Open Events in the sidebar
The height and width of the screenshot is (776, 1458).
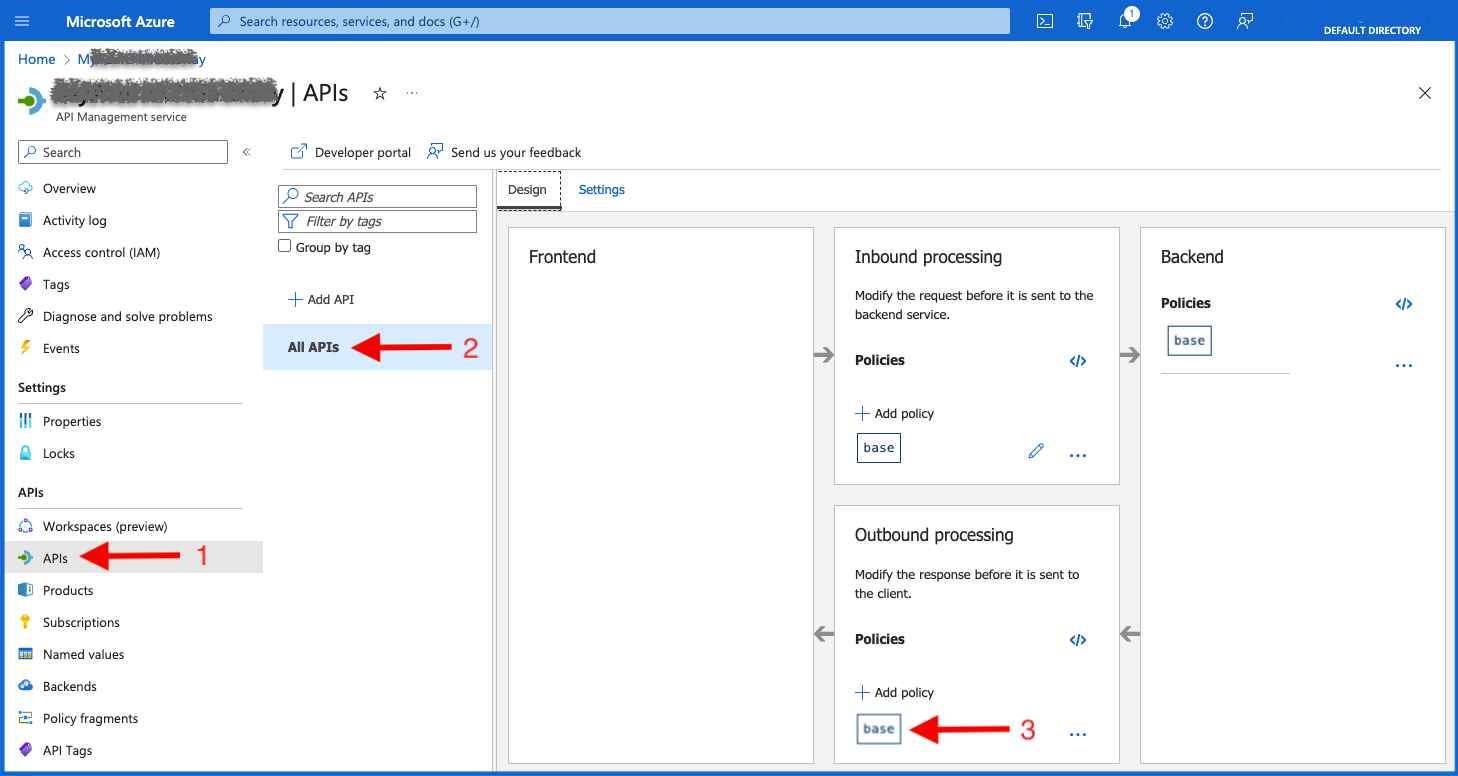point(61,348)
